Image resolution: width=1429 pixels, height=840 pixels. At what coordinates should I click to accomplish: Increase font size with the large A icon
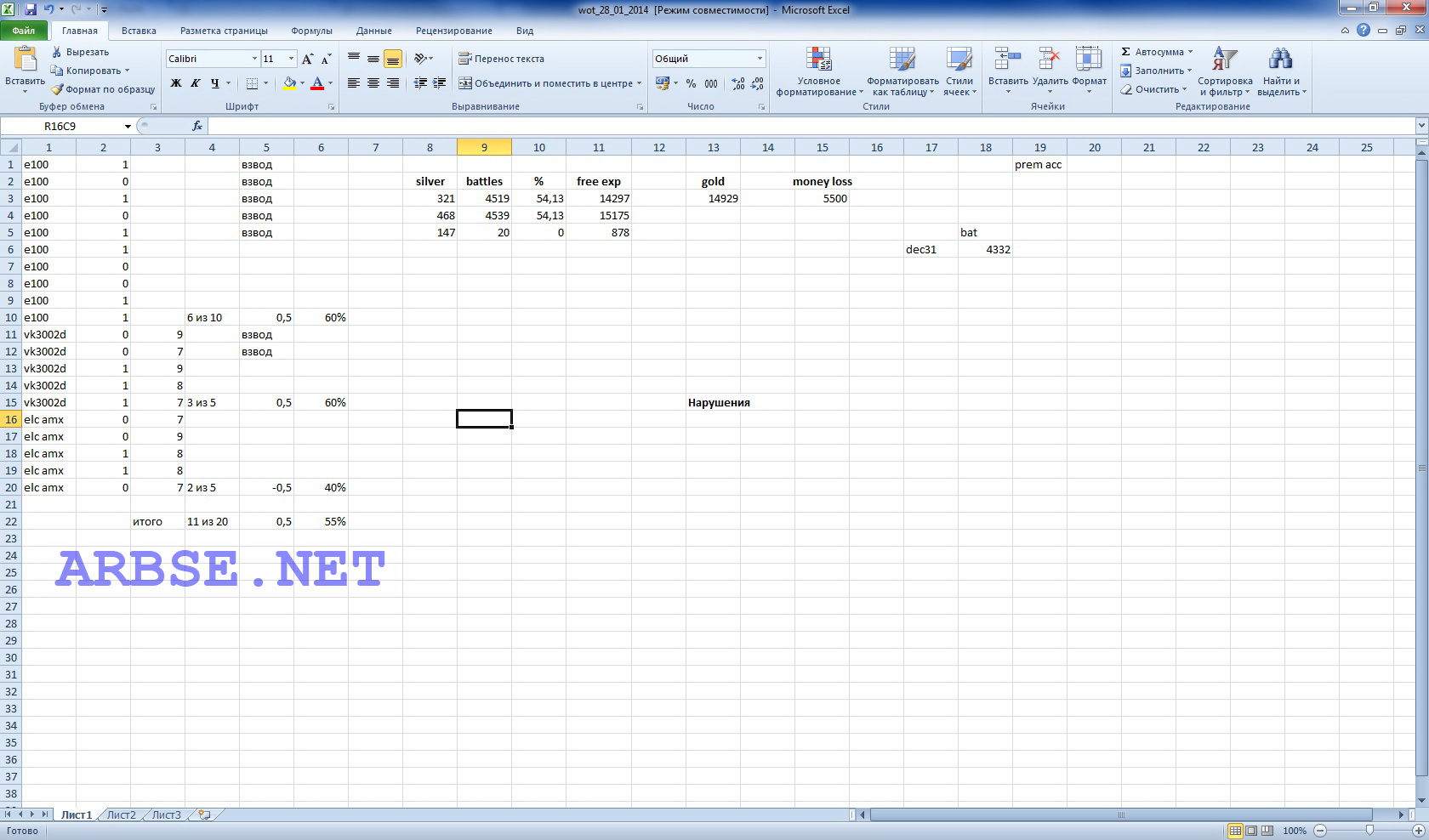(307, 59)
